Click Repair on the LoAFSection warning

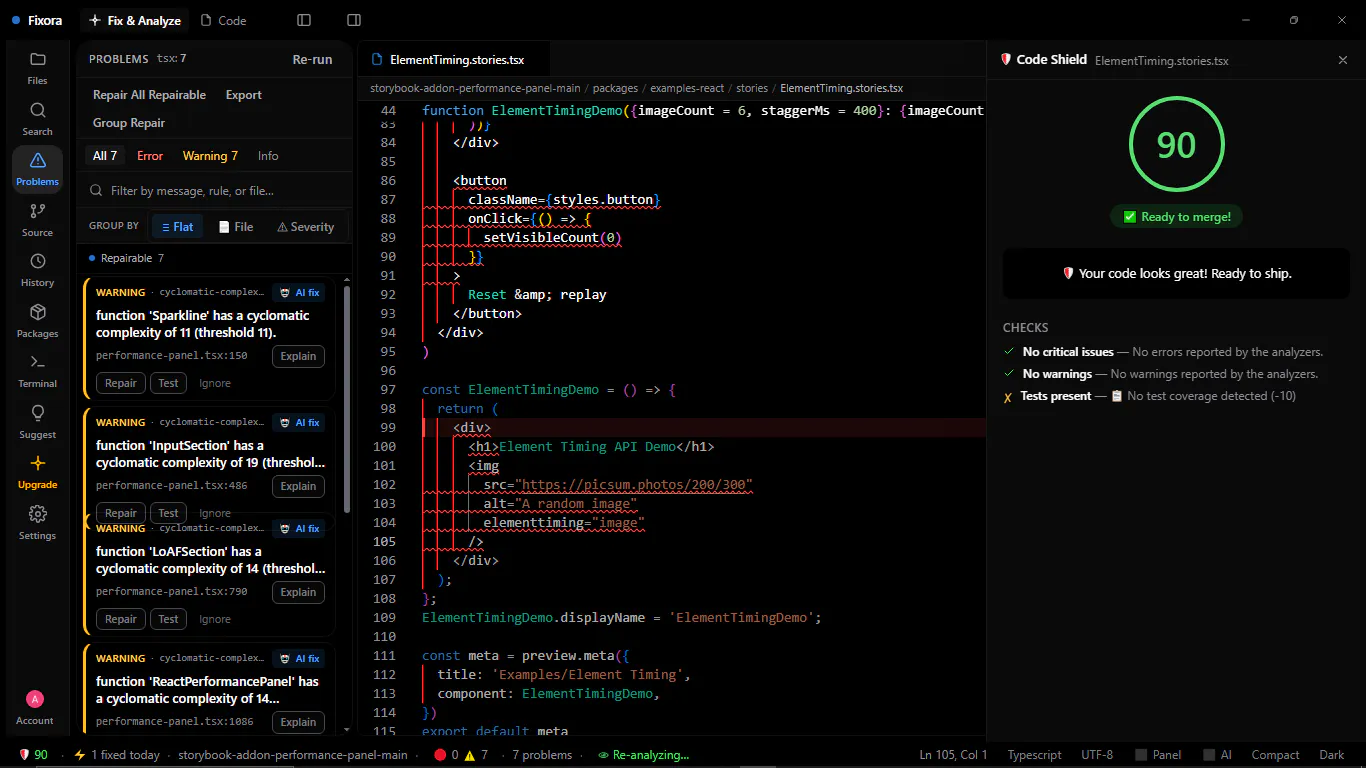click(121, 619)
